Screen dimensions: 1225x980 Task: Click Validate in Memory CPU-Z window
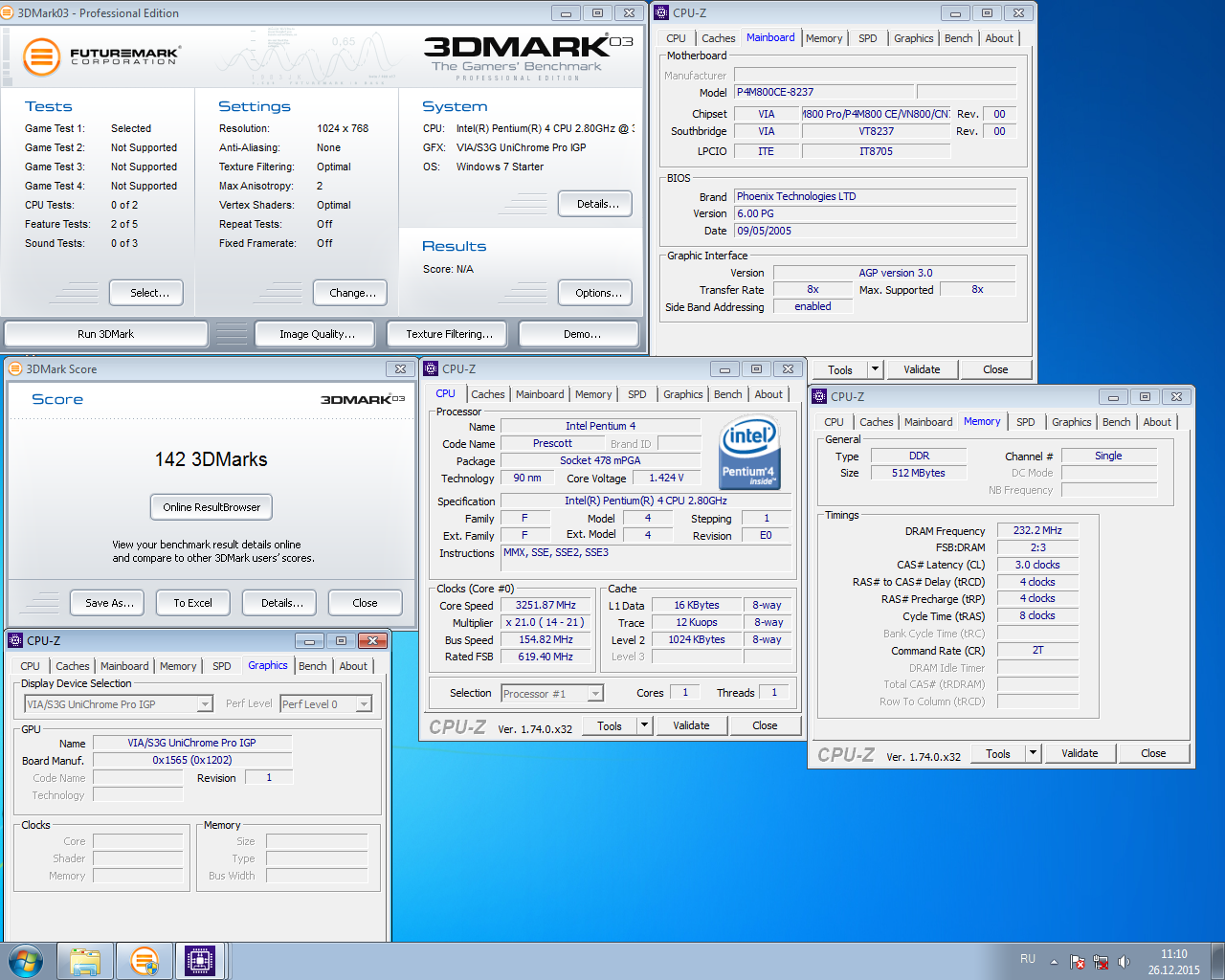tap(1080, 753)
